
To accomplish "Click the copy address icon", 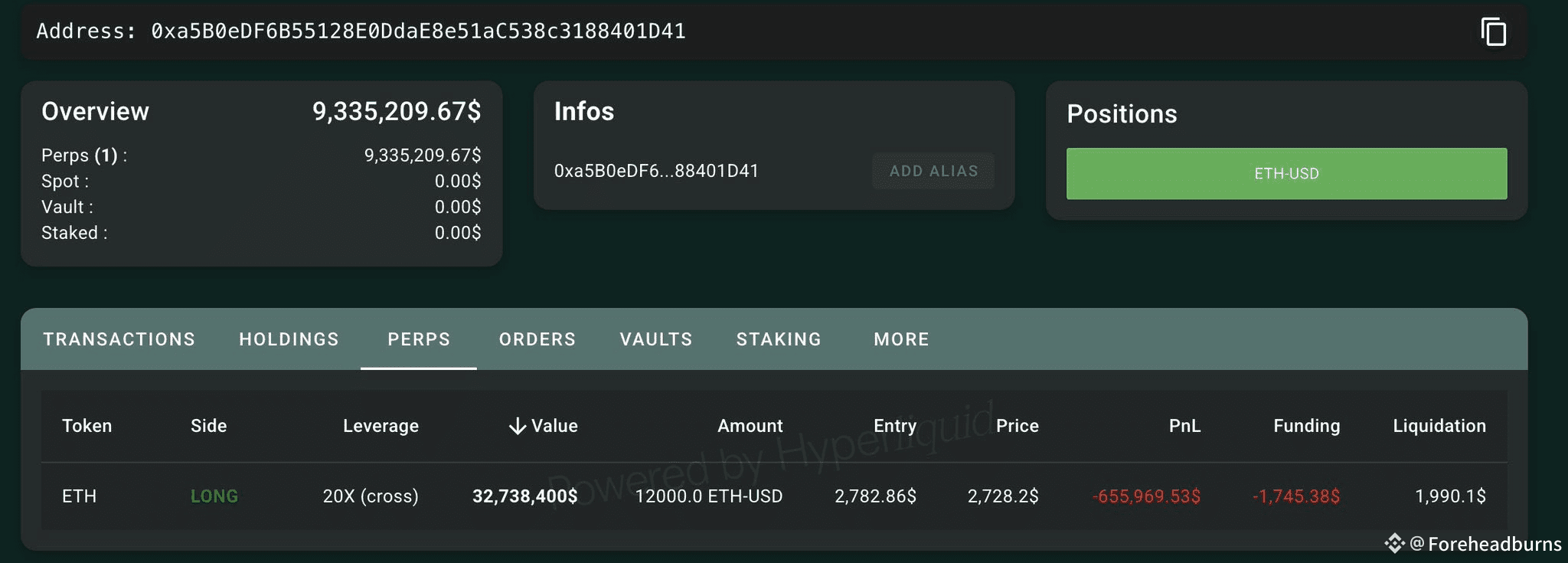I will point(1493,32).
